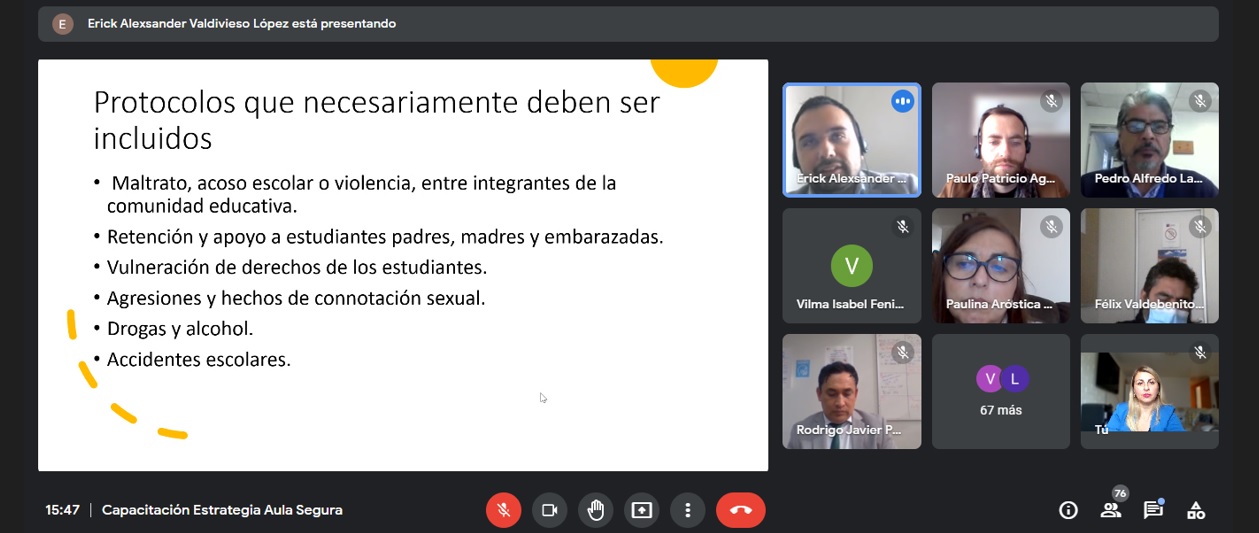Select Erick Alexsander's video tile

851,140
